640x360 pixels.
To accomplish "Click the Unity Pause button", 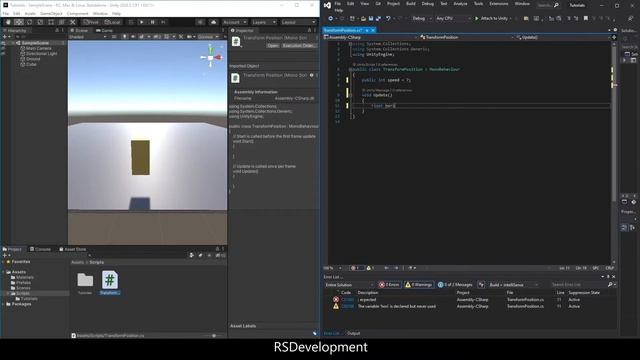I will (x=152, y=22).
